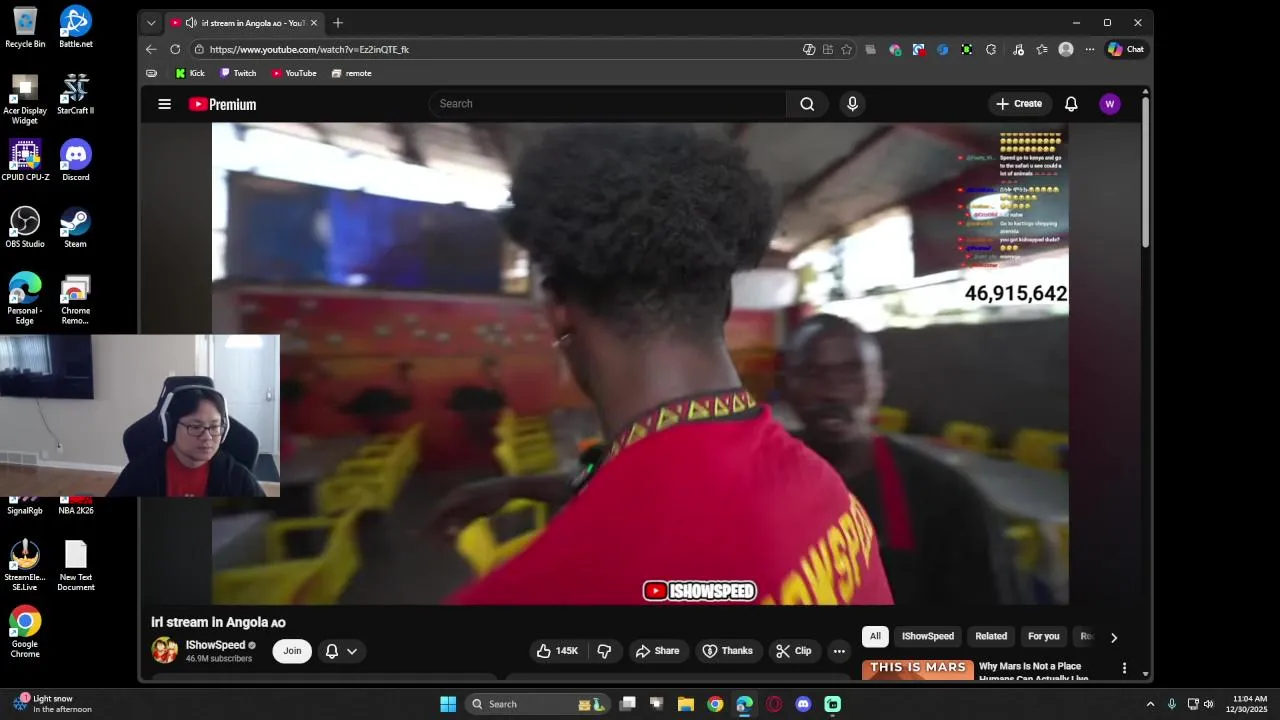Open CPUID CPU-Z desktop shortcut
This screenshot has height=720, width=1280.
pos(25,160)
